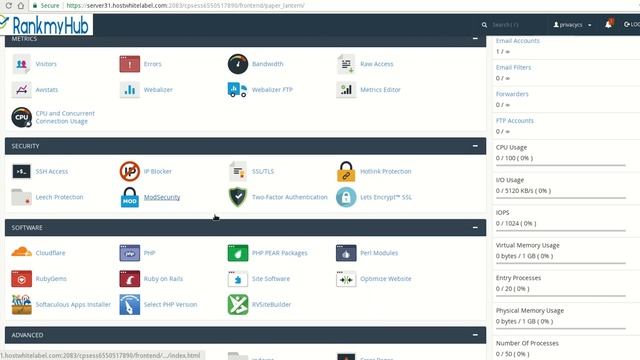Open the SSL/TLS certificate icon
This screenshot has width=640, height=360.
click(238, 171)
